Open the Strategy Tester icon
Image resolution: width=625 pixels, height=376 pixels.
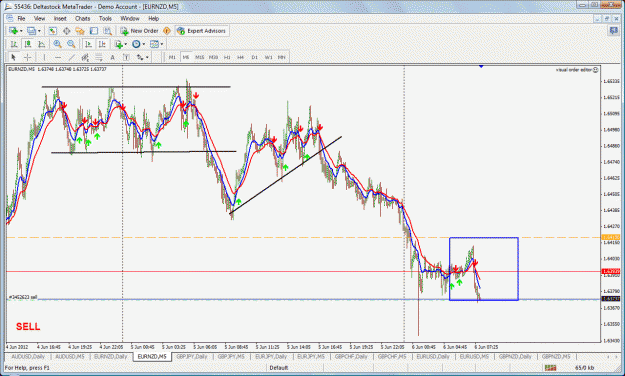pyautogui.click(x=107, y=31)
